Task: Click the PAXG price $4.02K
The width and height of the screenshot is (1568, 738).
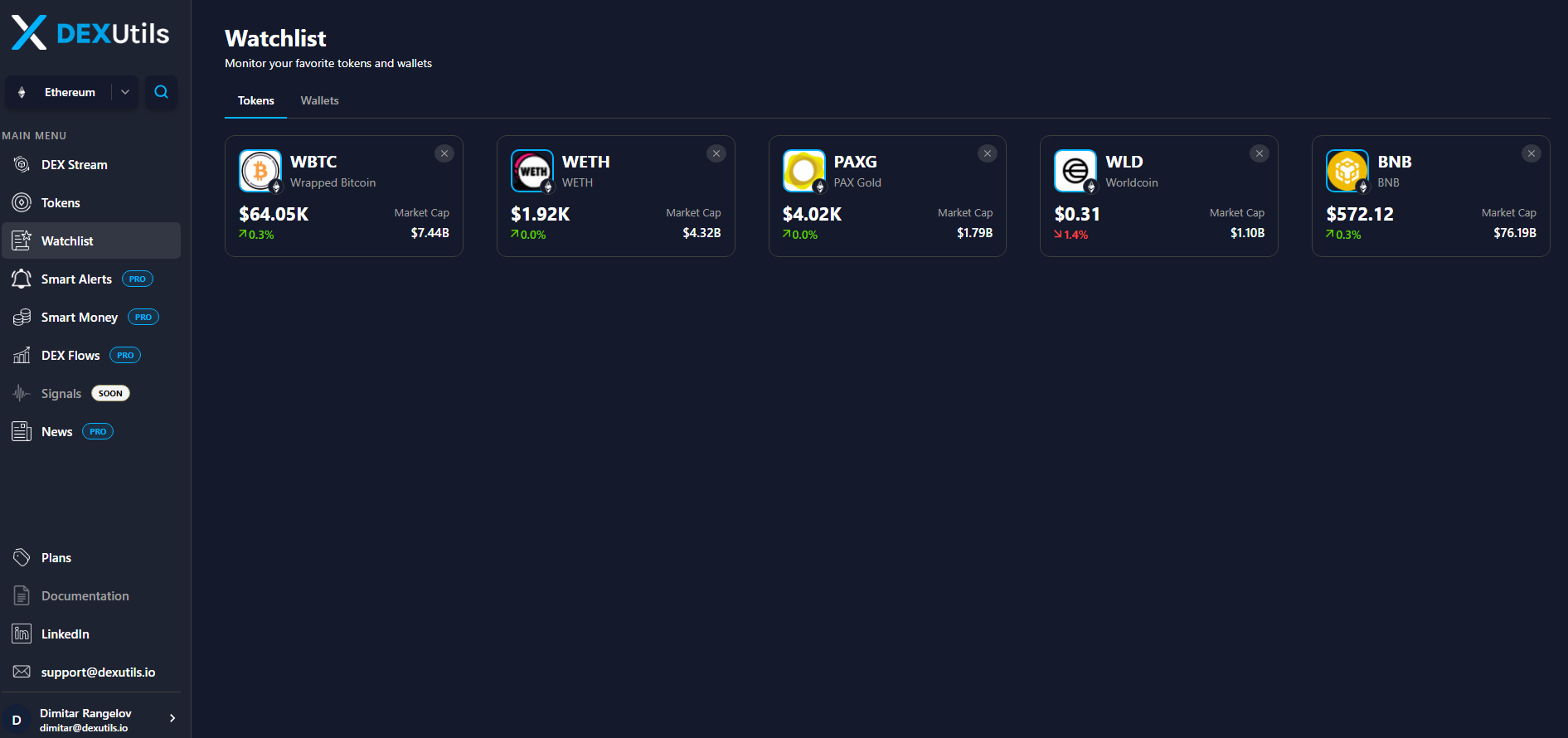Action: (812, 214)
